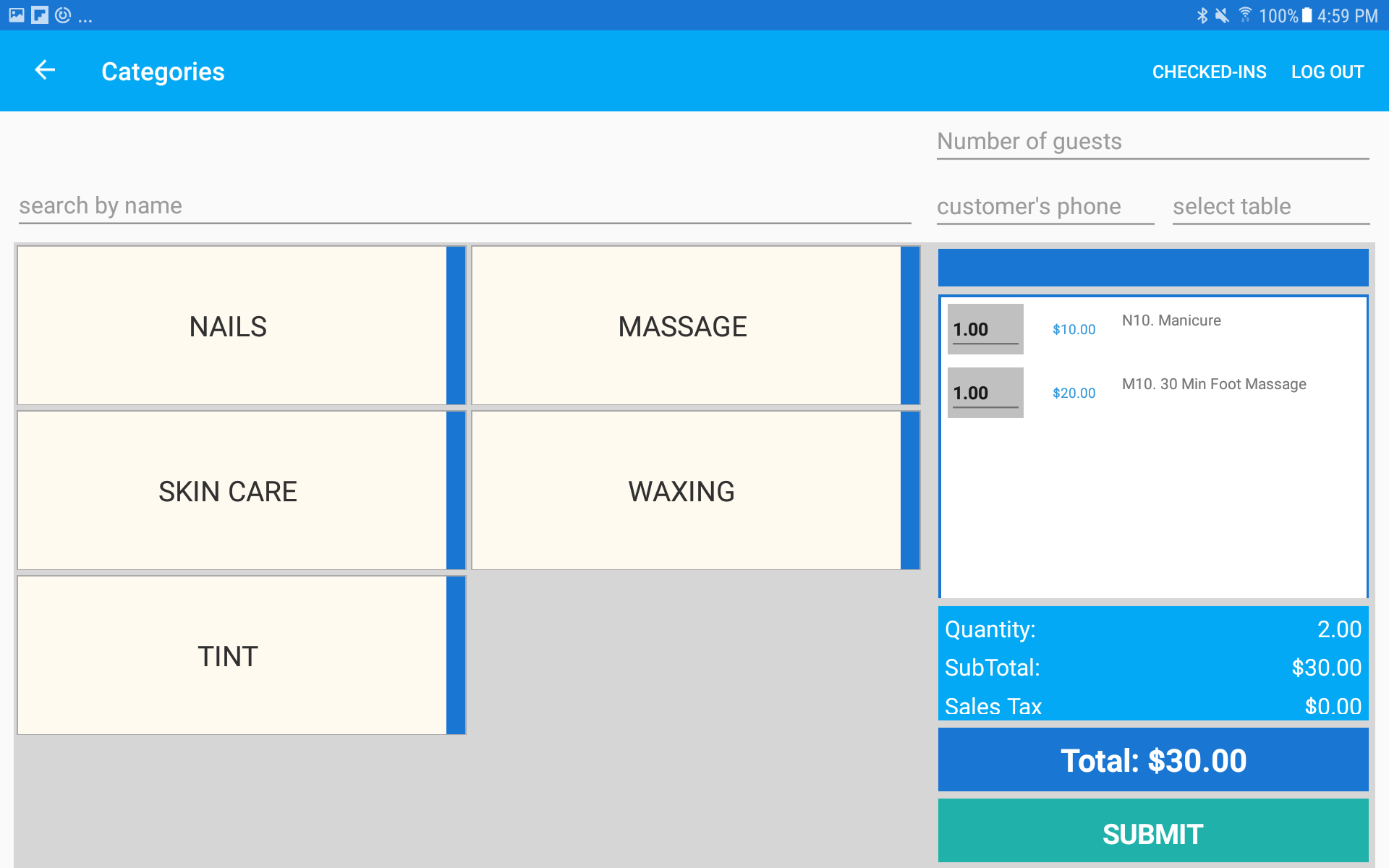The image size is (1389, 868).
Task: Tap the muted sound status icon
Action: (x=1223, y=14)
